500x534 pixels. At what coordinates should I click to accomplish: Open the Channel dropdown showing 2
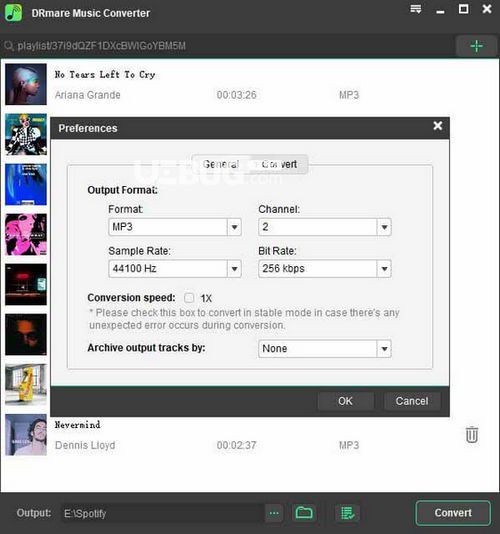[325, 227]
